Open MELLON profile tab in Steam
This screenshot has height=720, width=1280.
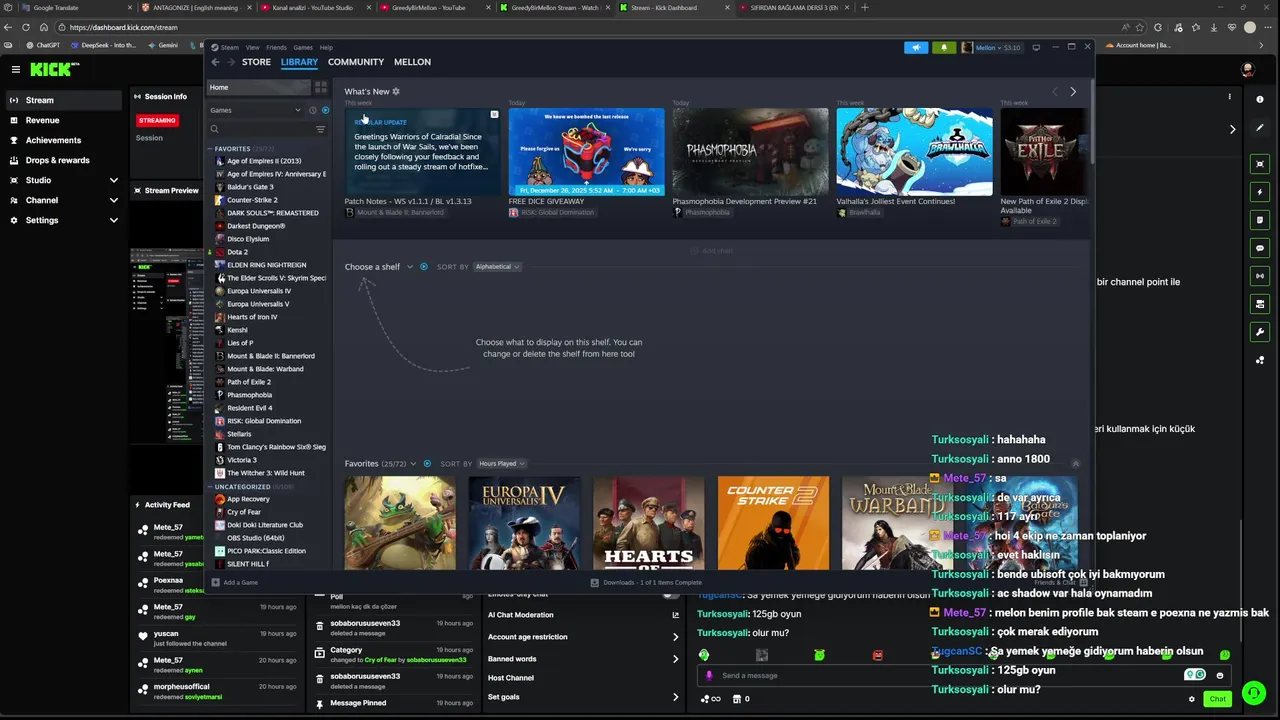412,62
